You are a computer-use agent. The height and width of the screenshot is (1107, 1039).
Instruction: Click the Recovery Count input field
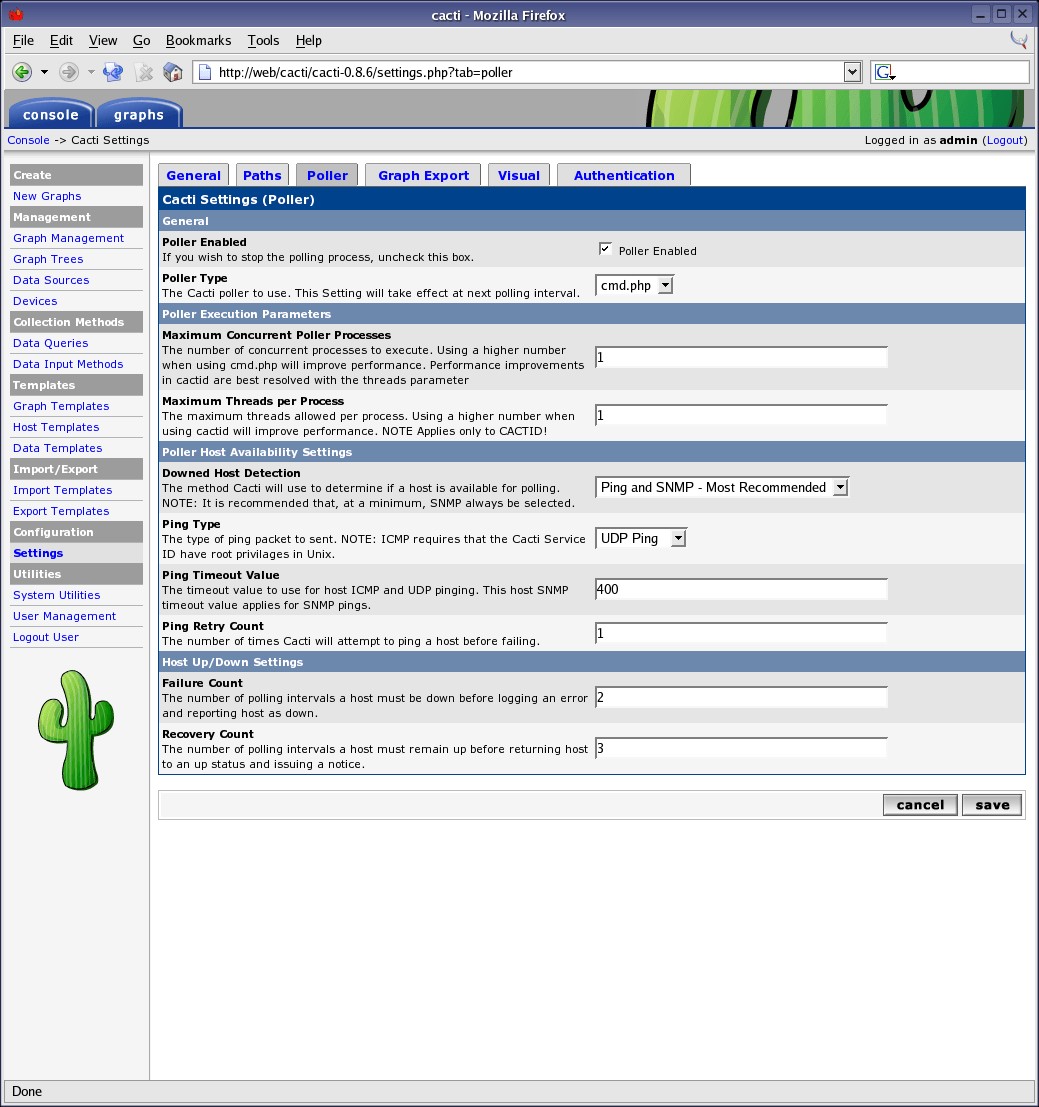point(741,748)
